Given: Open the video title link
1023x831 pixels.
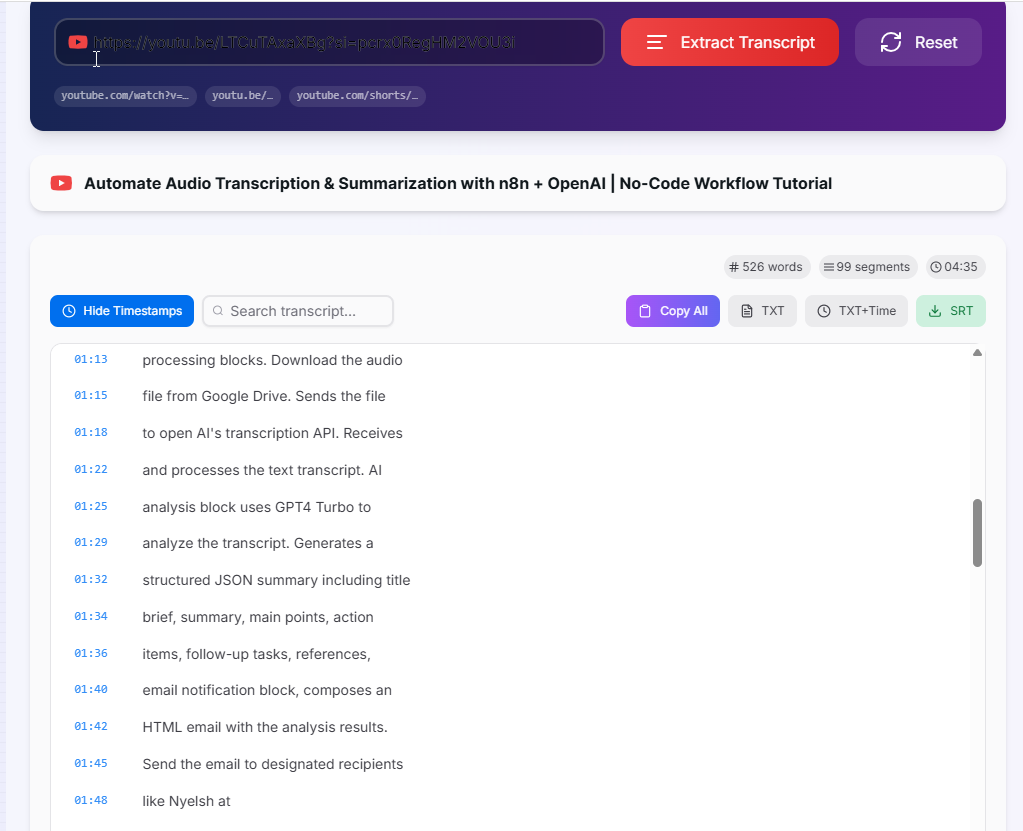Looking at the screenshot, I should [x=458, y=183].
